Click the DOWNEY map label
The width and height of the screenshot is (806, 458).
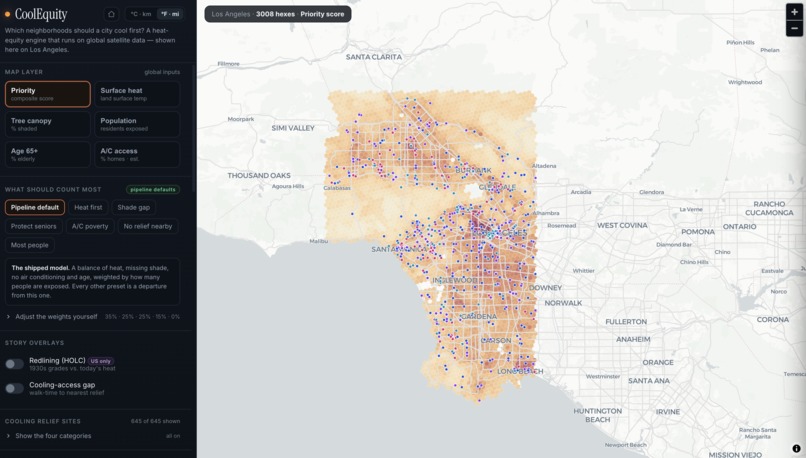point(546,288)
